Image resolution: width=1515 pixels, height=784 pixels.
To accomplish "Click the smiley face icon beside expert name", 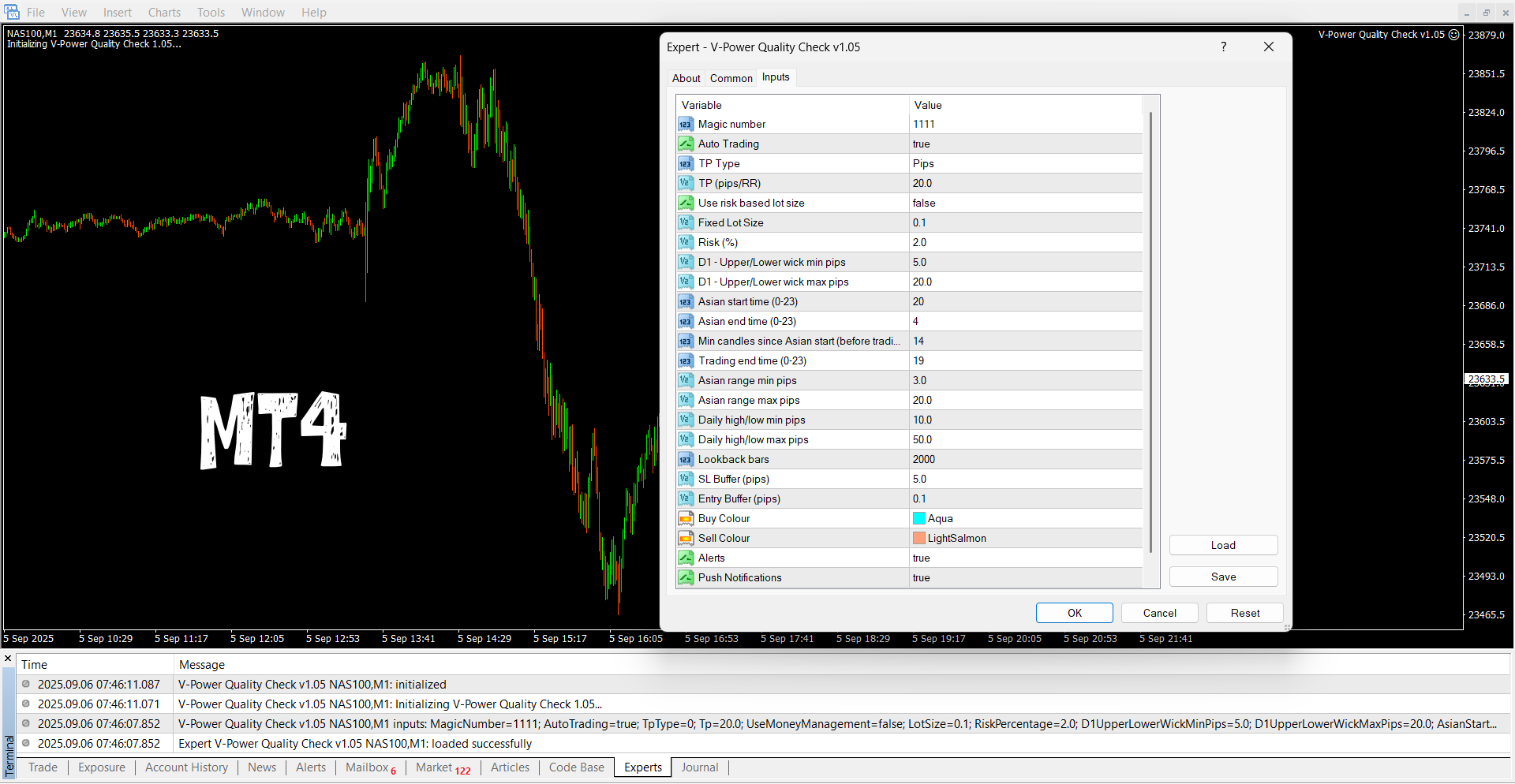I will tap(1453, 35).
